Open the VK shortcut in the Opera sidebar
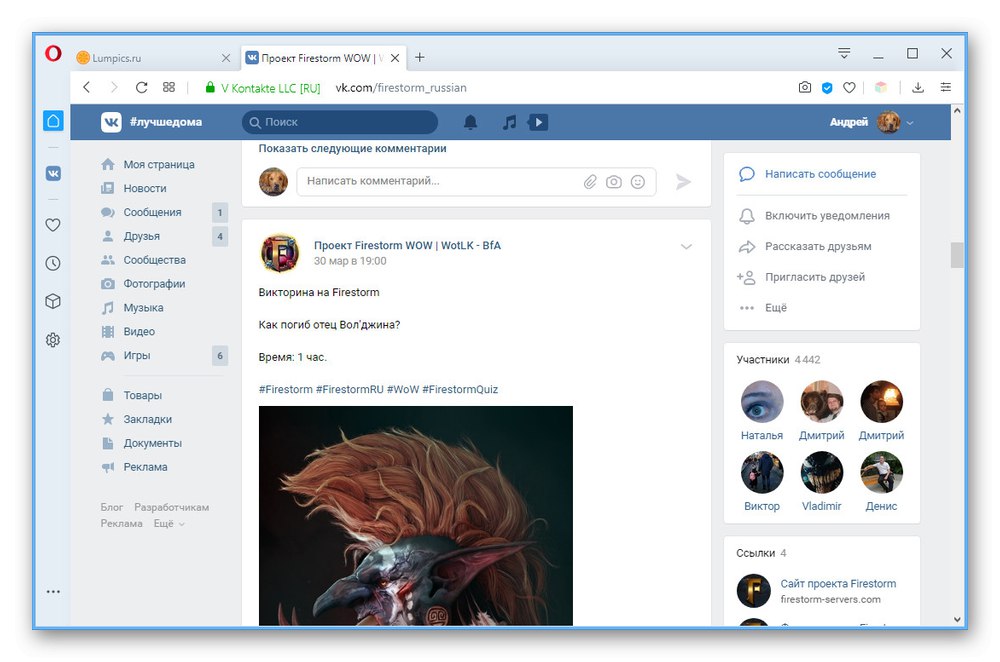 [54, 173]
